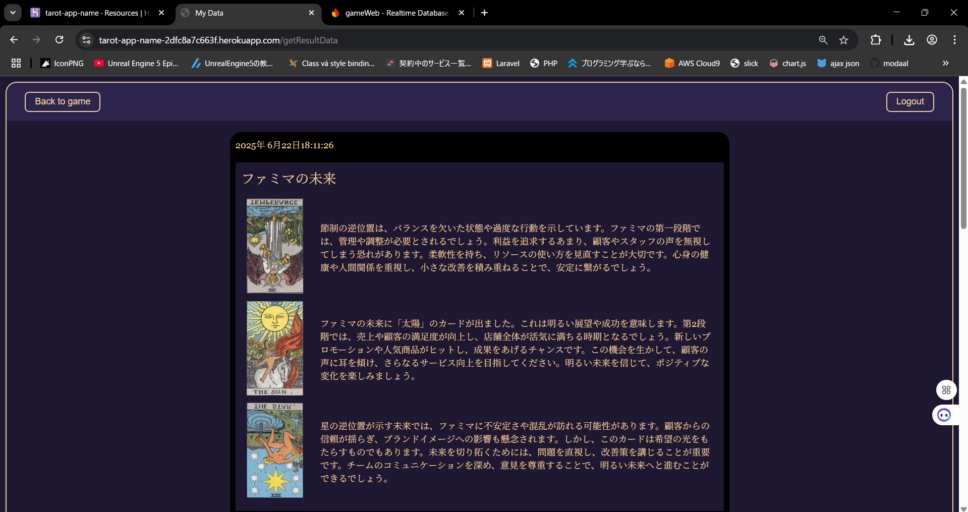Click the scrollbar up arrow
Image resolution: width=968 pixels, height=512 pixels.
tap(962, 81)
